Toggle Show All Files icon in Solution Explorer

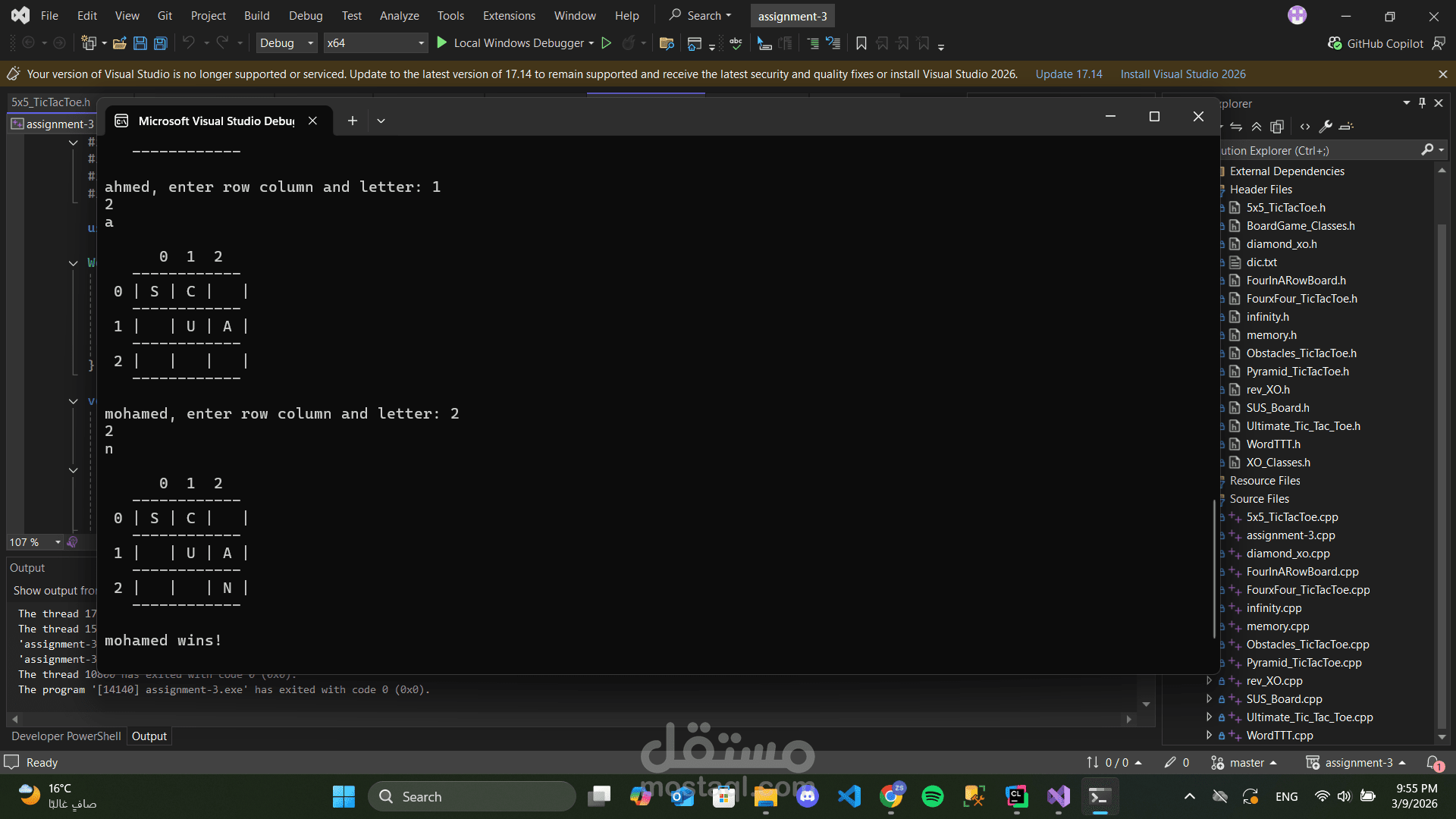[x=1277, y=127]
